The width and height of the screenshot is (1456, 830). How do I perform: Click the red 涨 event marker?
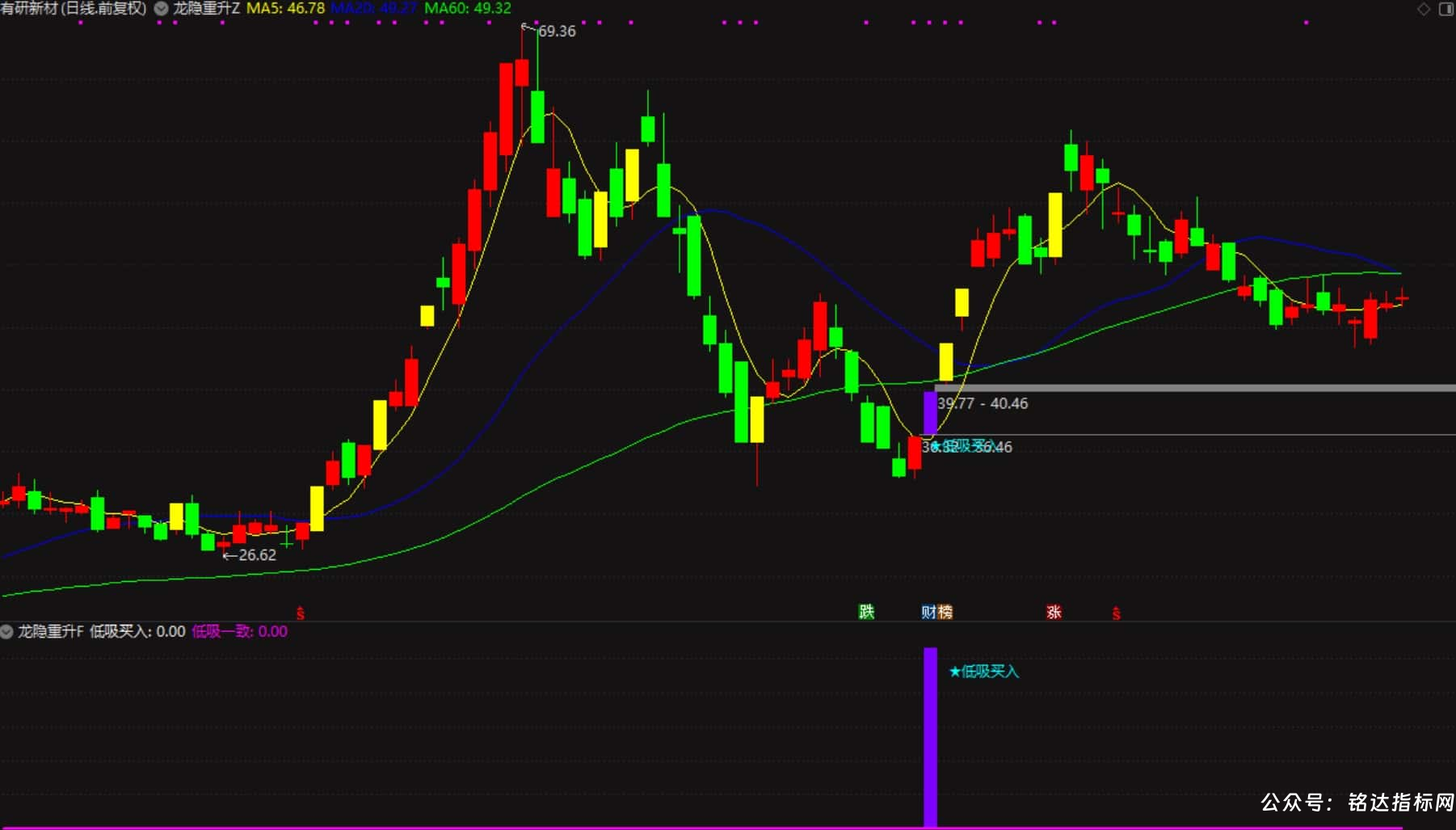[x=1054, y=612]
